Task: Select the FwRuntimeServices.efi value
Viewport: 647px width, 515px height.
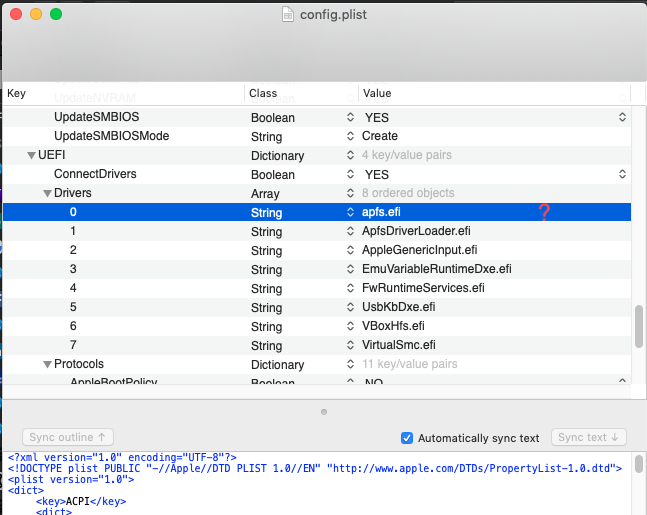Action: click(x=423, y=288)
